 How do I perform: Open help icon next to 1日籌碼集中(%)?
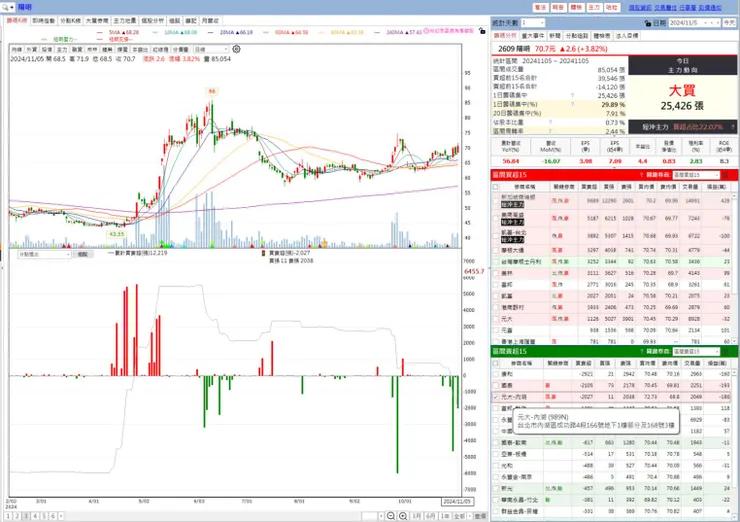572,104
